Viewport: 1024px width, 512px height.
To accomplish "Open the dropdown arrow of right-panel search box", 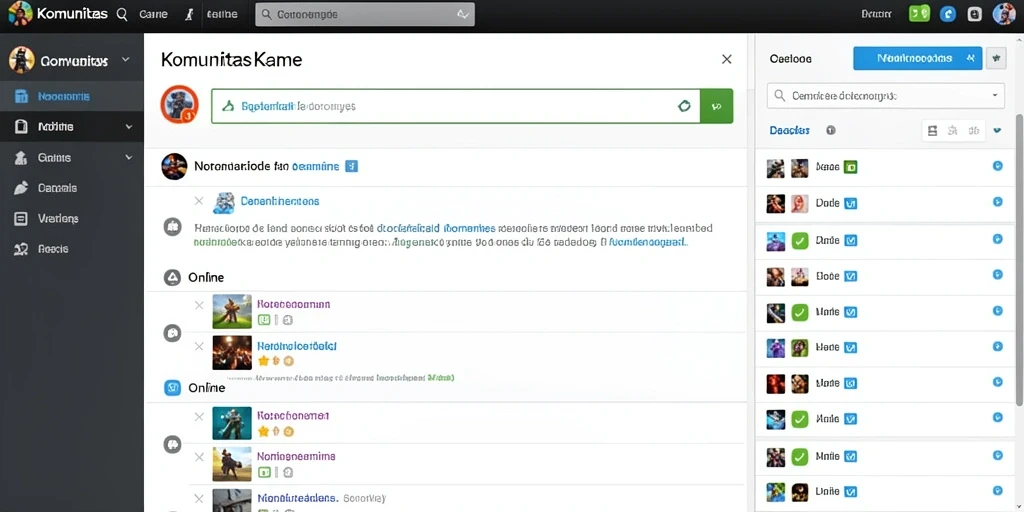I will [x=995, y=95].
